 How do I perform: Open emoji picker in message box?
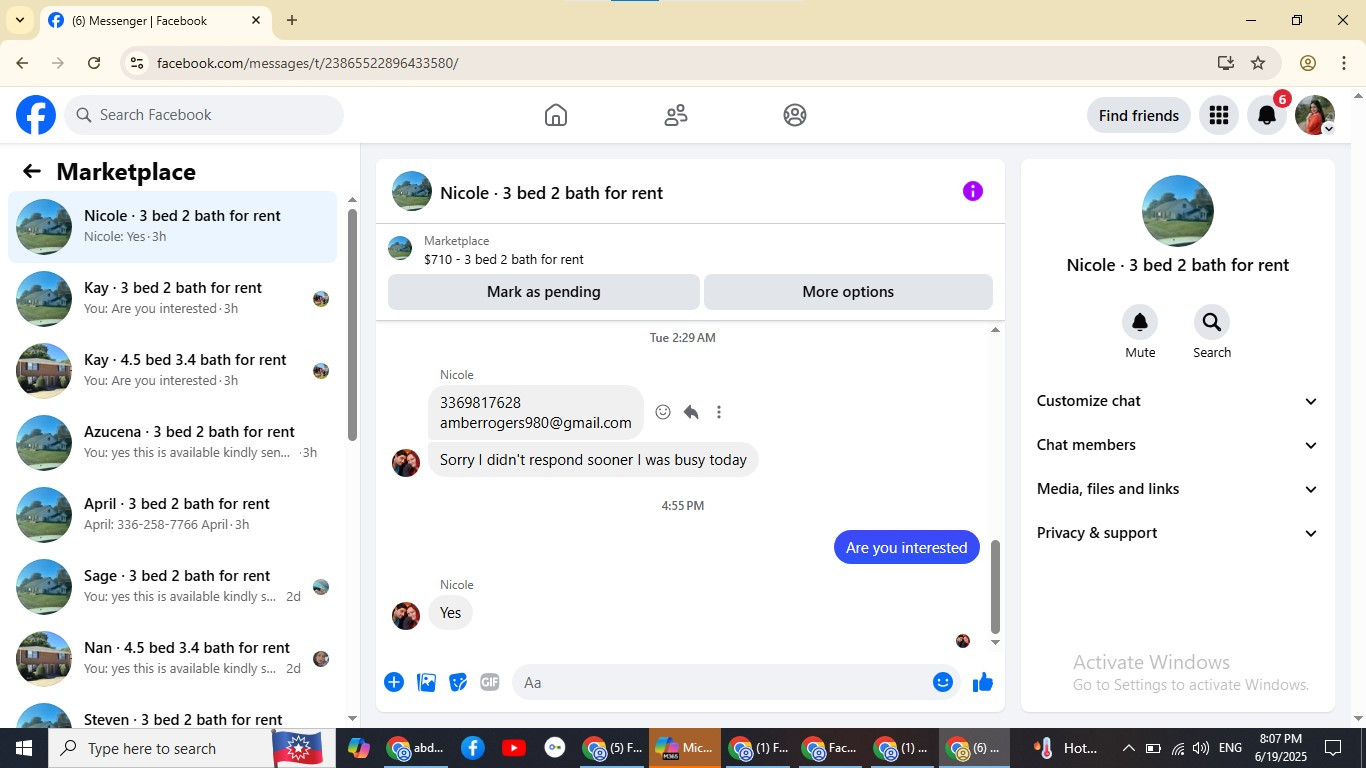point(943,682)
